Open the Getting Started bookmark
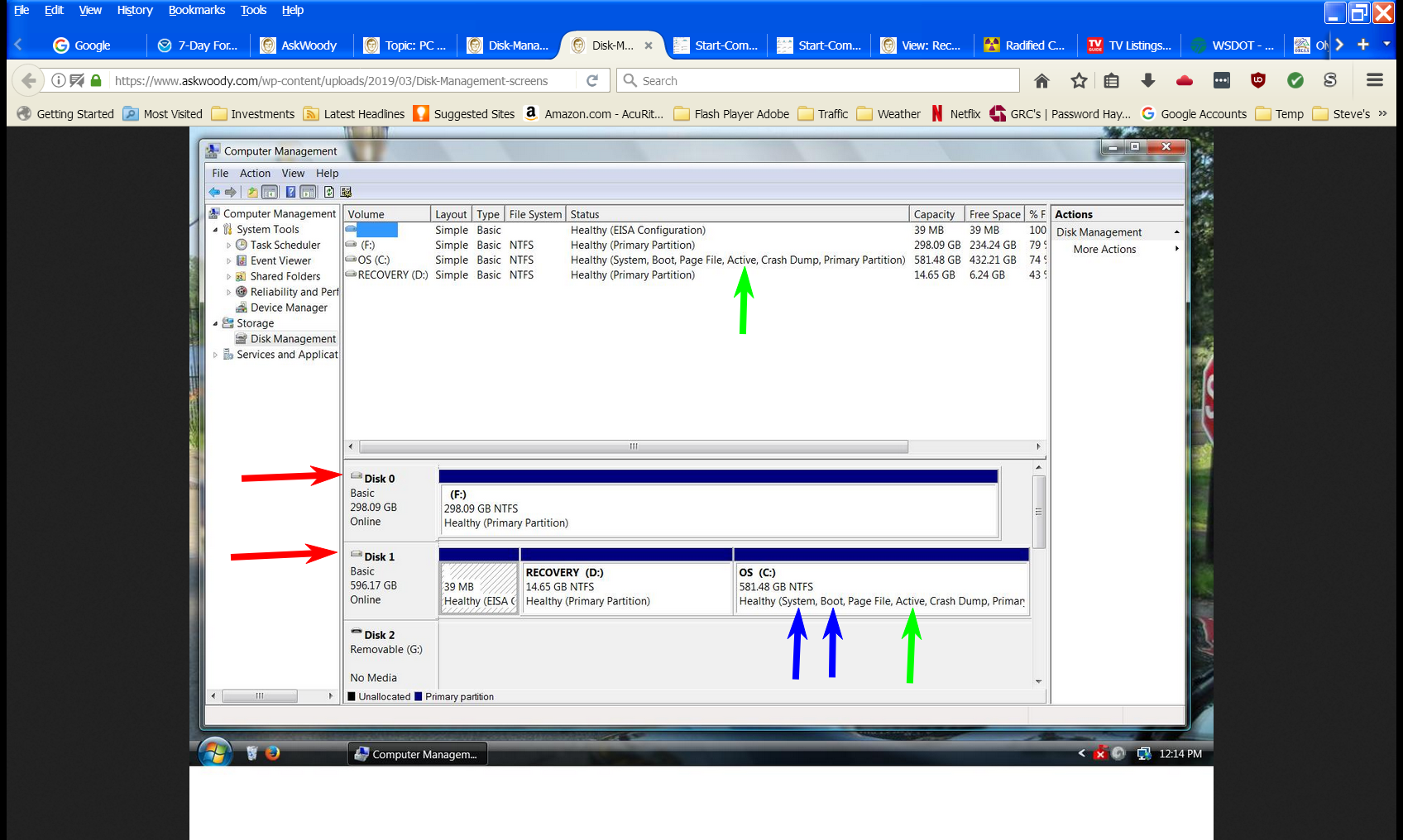 point(66,114)
